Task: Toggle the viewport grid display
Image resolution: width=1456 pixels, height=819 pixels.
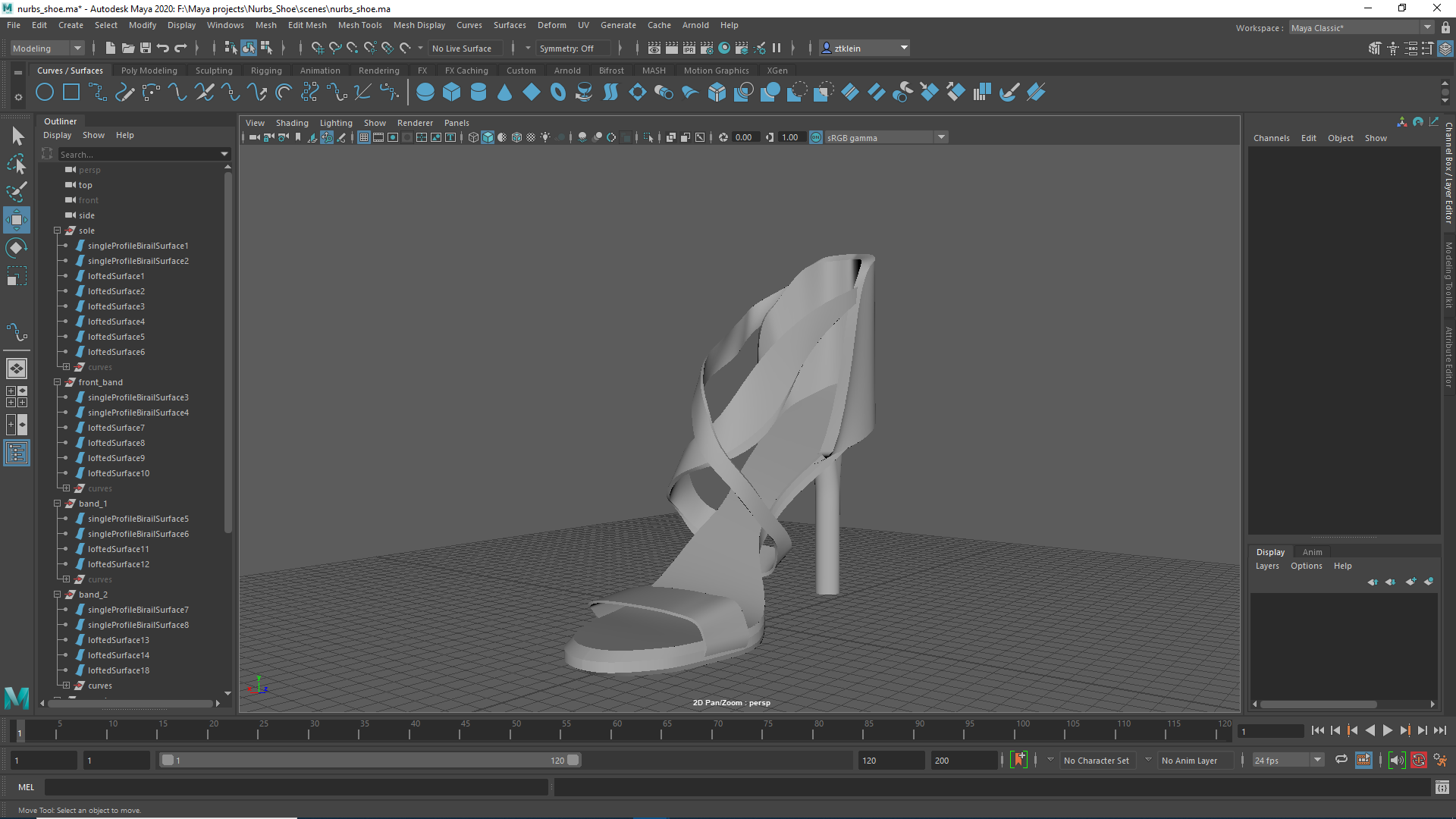Action: point(364,137)
